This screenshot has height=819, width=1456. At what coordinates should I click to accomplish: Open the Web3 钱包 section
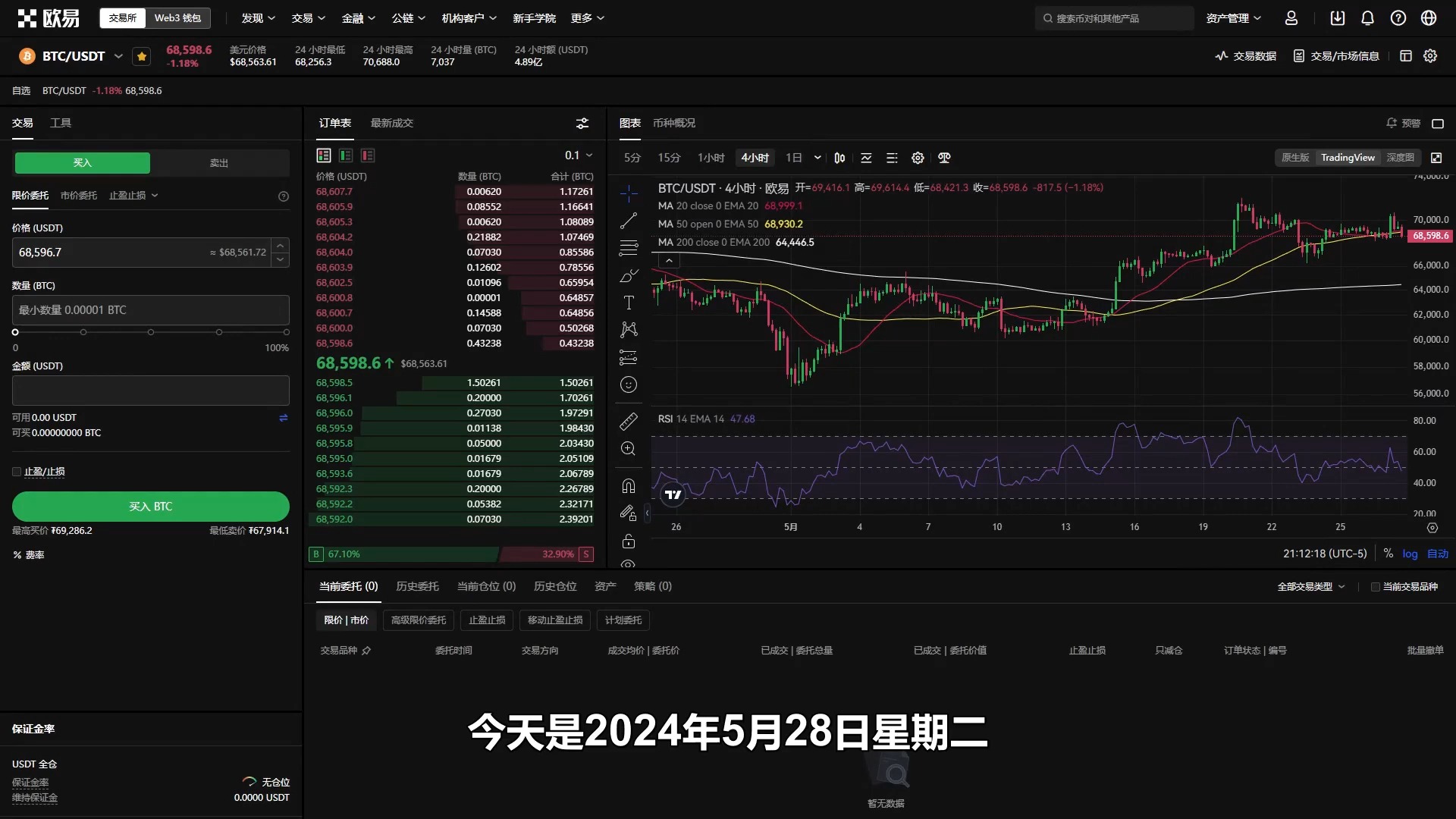point(178,17)
